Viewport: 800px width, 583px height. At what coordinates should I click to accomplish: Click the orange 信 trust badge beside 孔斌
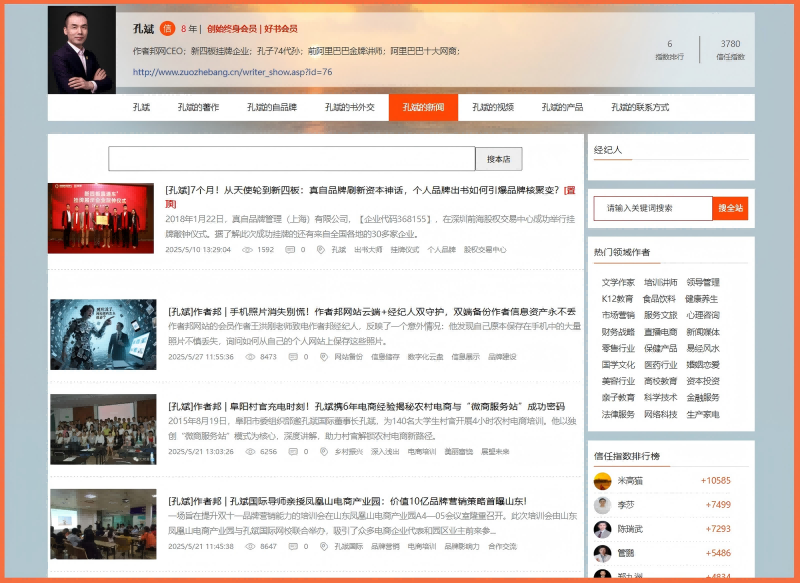coord(166,29)
